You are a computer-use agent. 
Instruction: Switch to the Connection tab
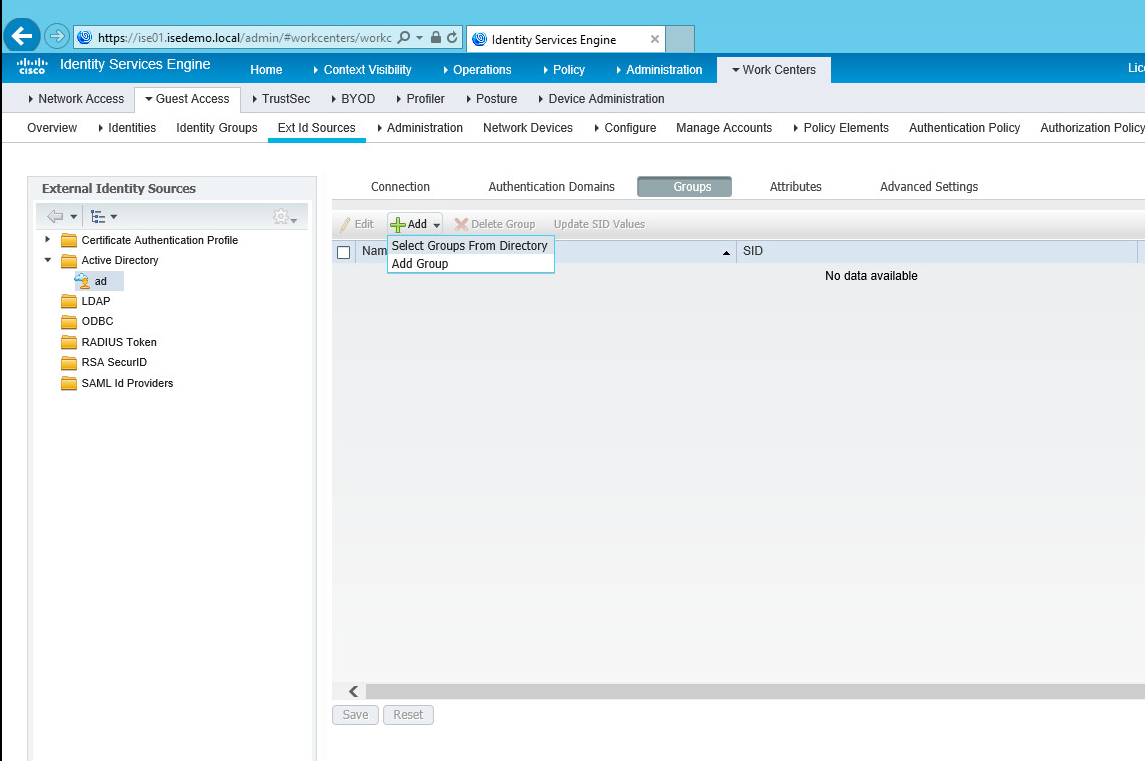(x=400, y=186)
